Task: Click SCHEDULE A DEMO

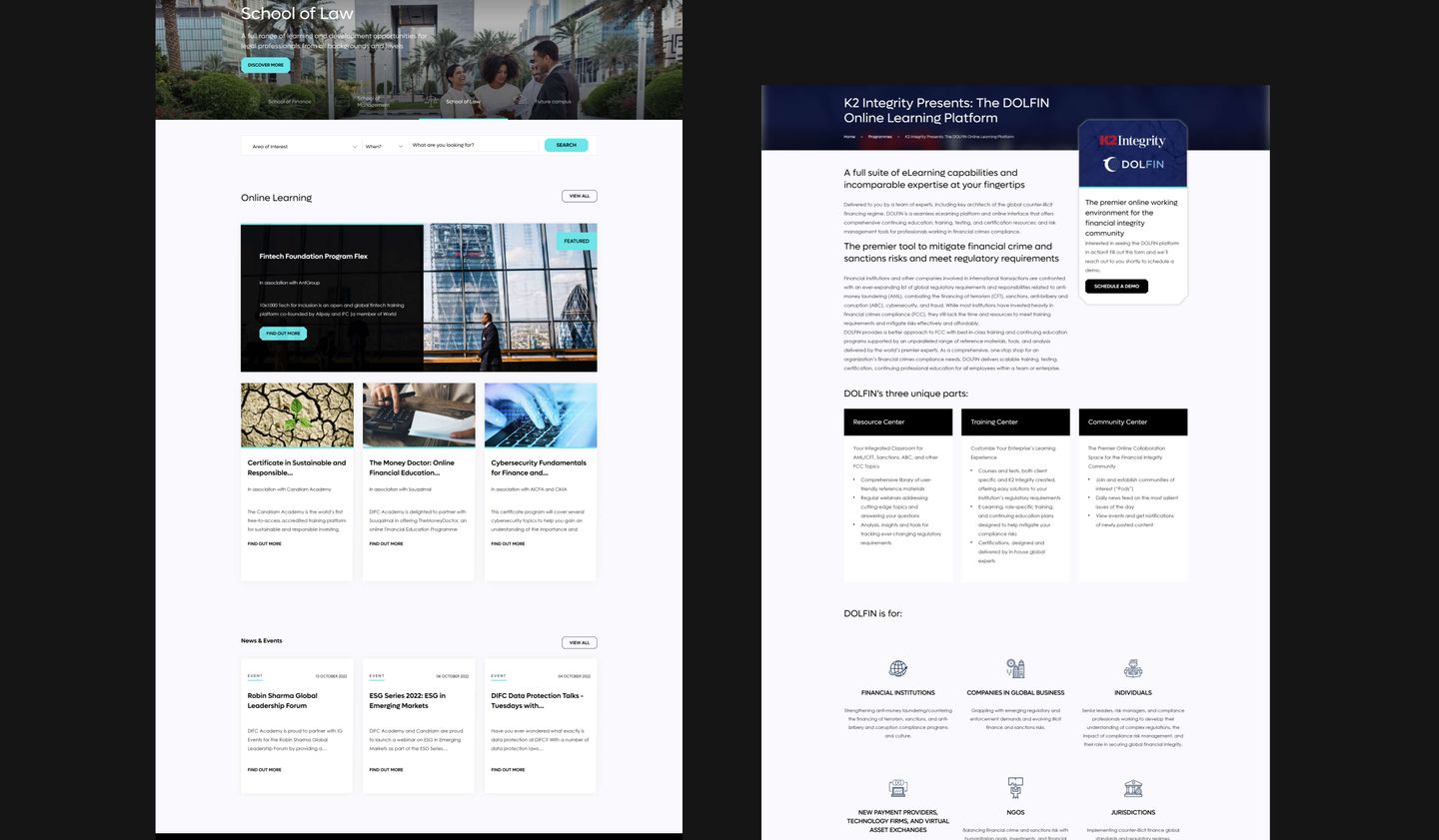Action: point(1116,285)
